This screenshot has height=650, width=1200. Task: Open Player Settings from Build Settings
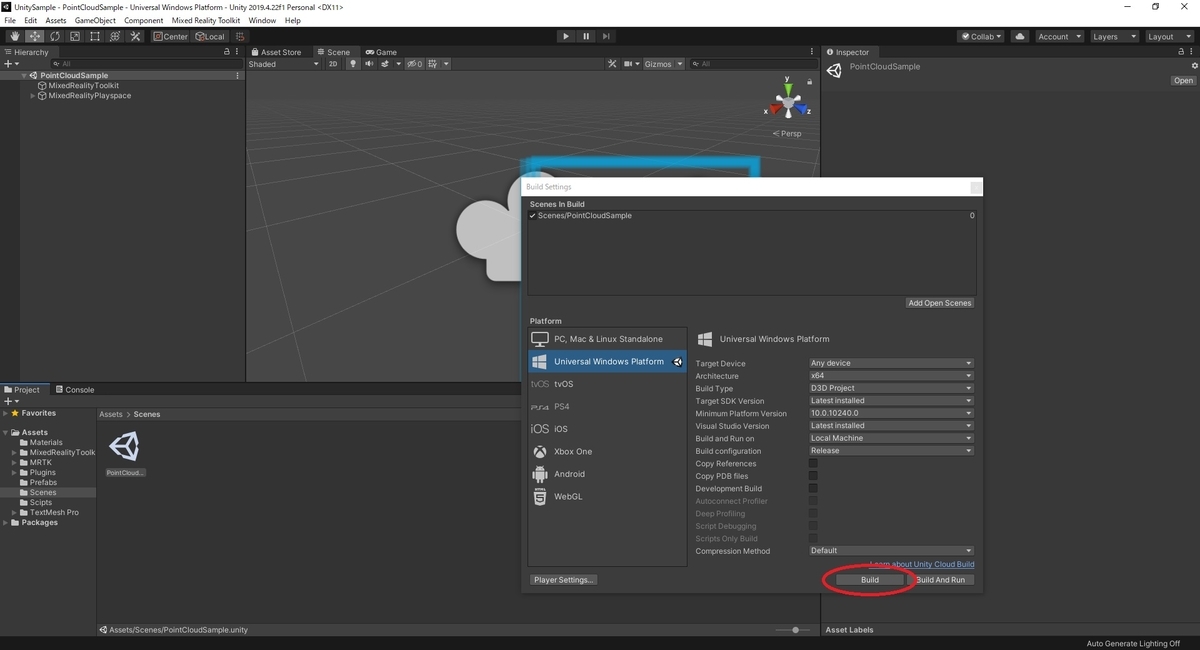coord(564,580)
